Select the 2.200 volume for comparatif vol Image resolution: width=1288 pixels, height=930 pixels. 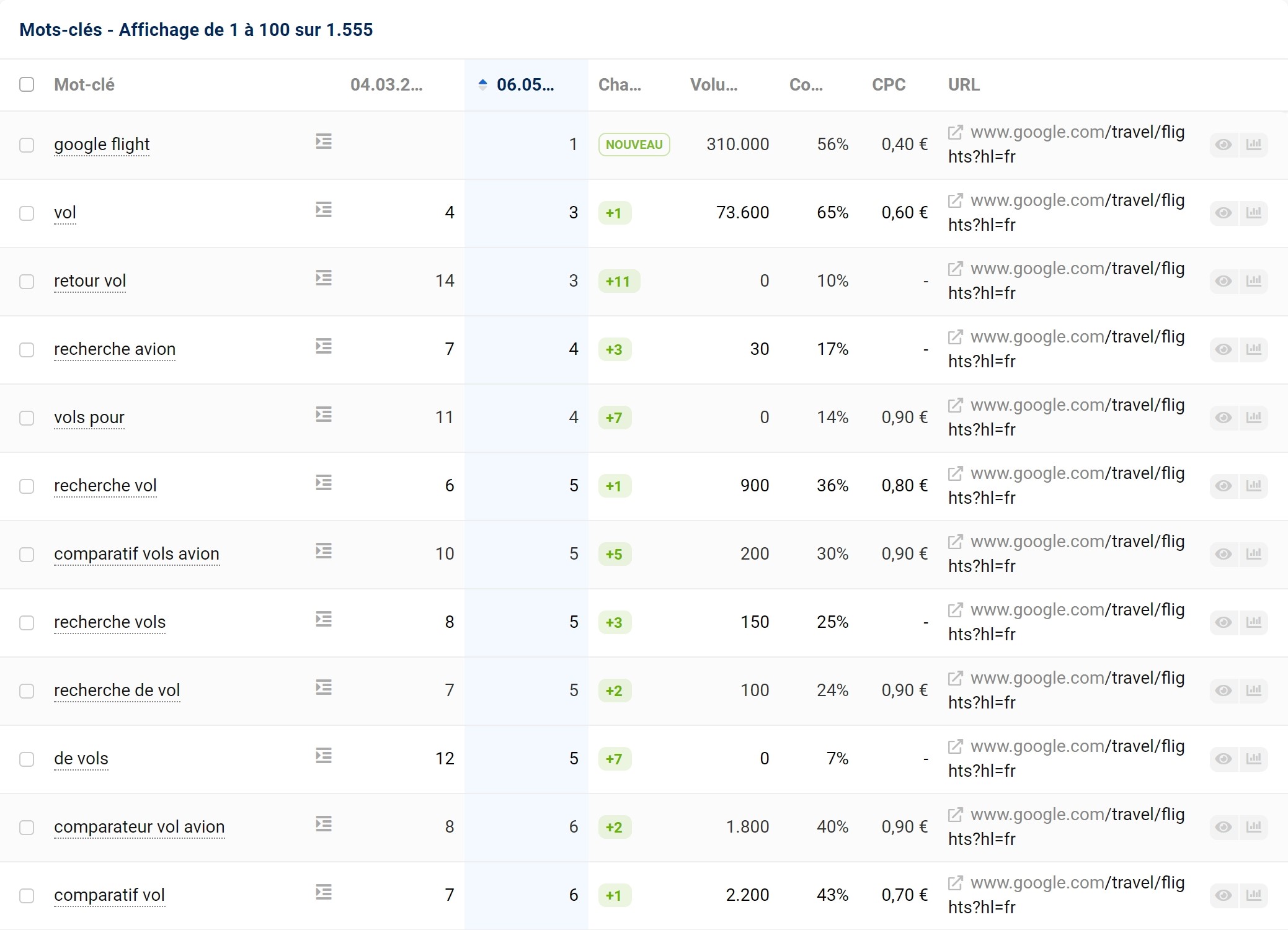[747, 895]
